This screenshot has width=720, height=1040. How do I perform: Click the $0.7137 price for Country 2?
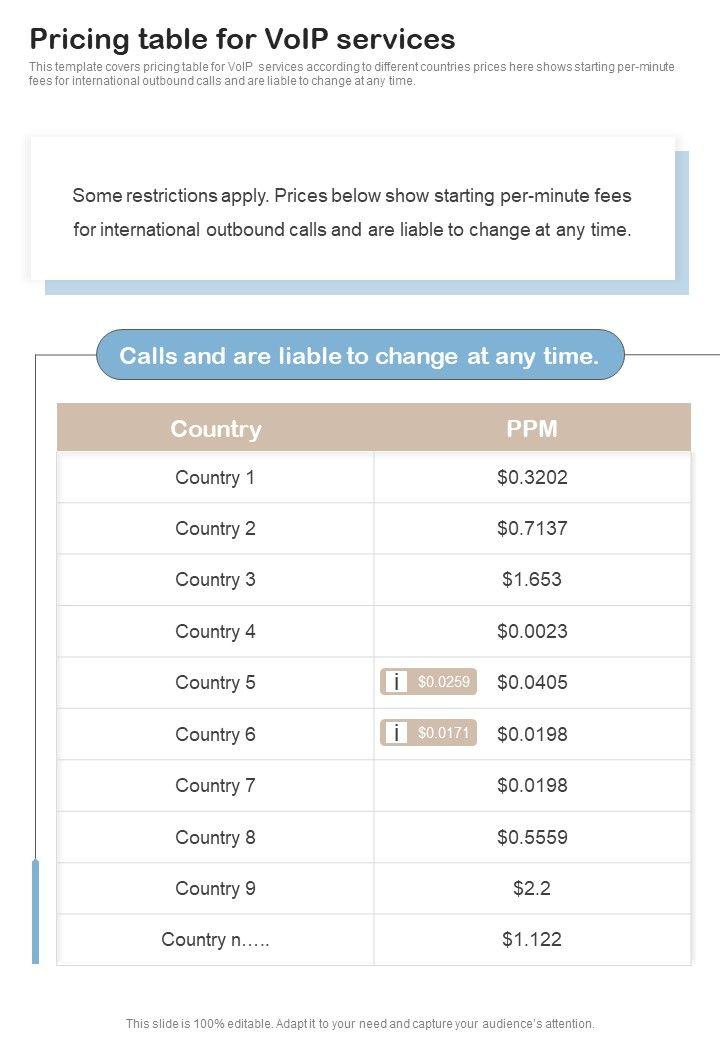532,528
